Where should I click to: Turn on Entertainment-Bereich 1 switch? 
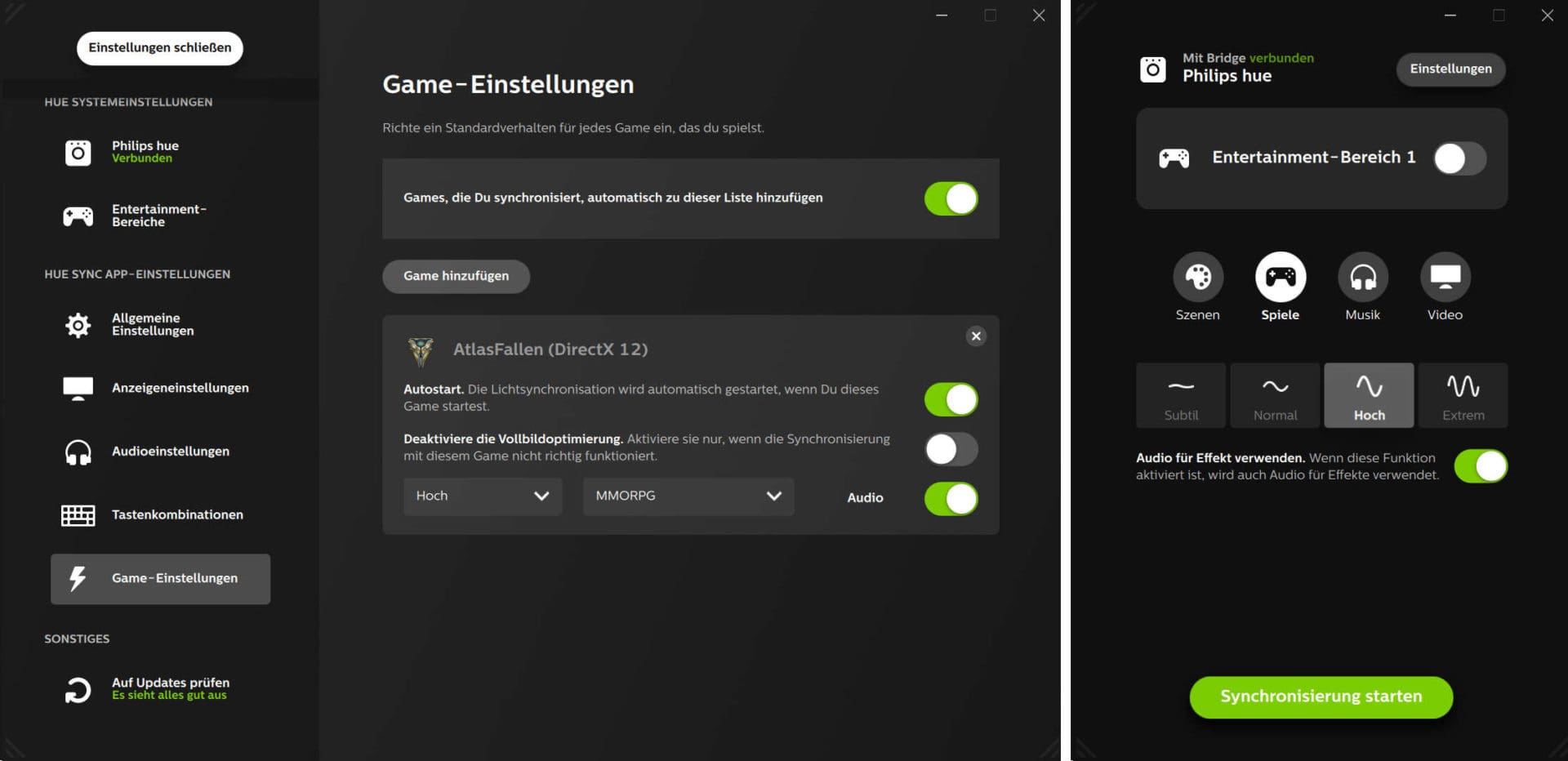click(x=1459, y=158)
